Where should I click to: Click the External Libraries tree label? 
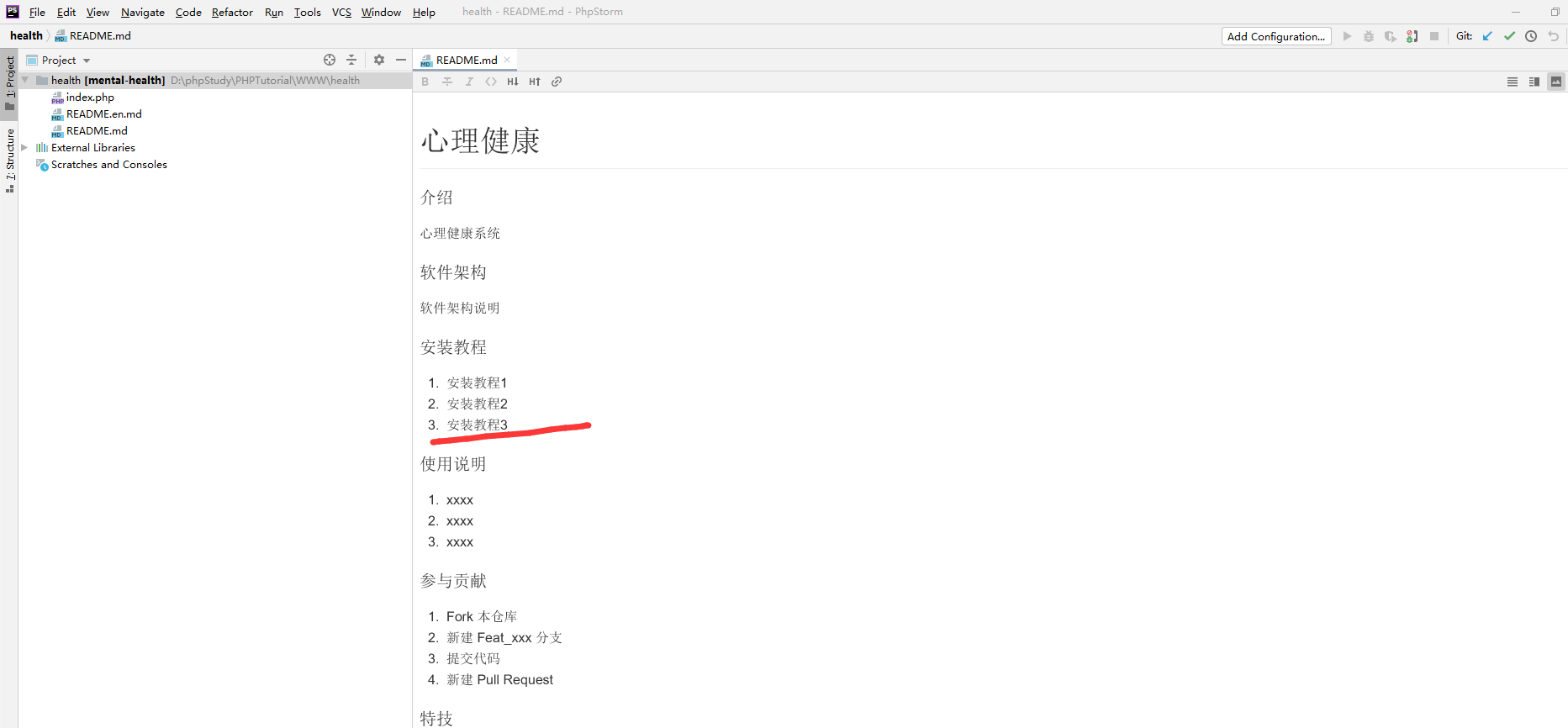tap(93, 148)
